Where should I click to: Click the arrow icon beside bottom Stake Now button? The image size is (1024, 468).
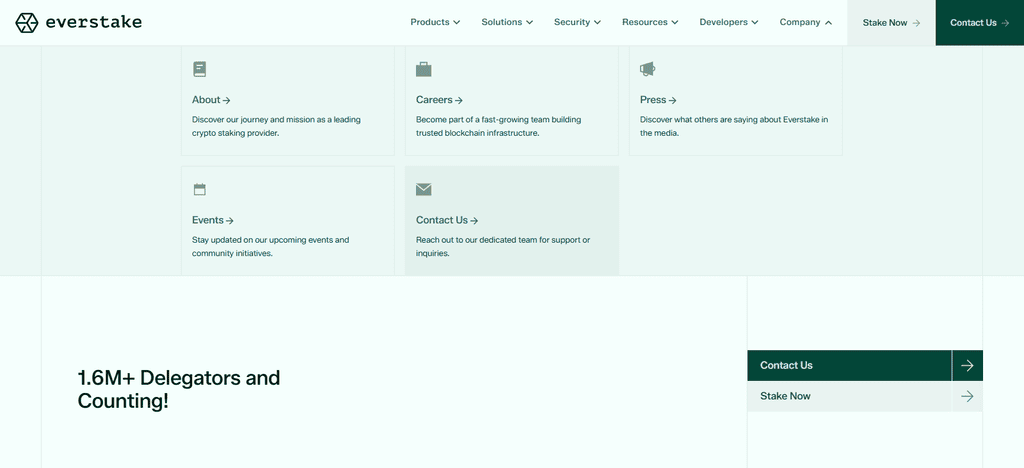[967, 396]
